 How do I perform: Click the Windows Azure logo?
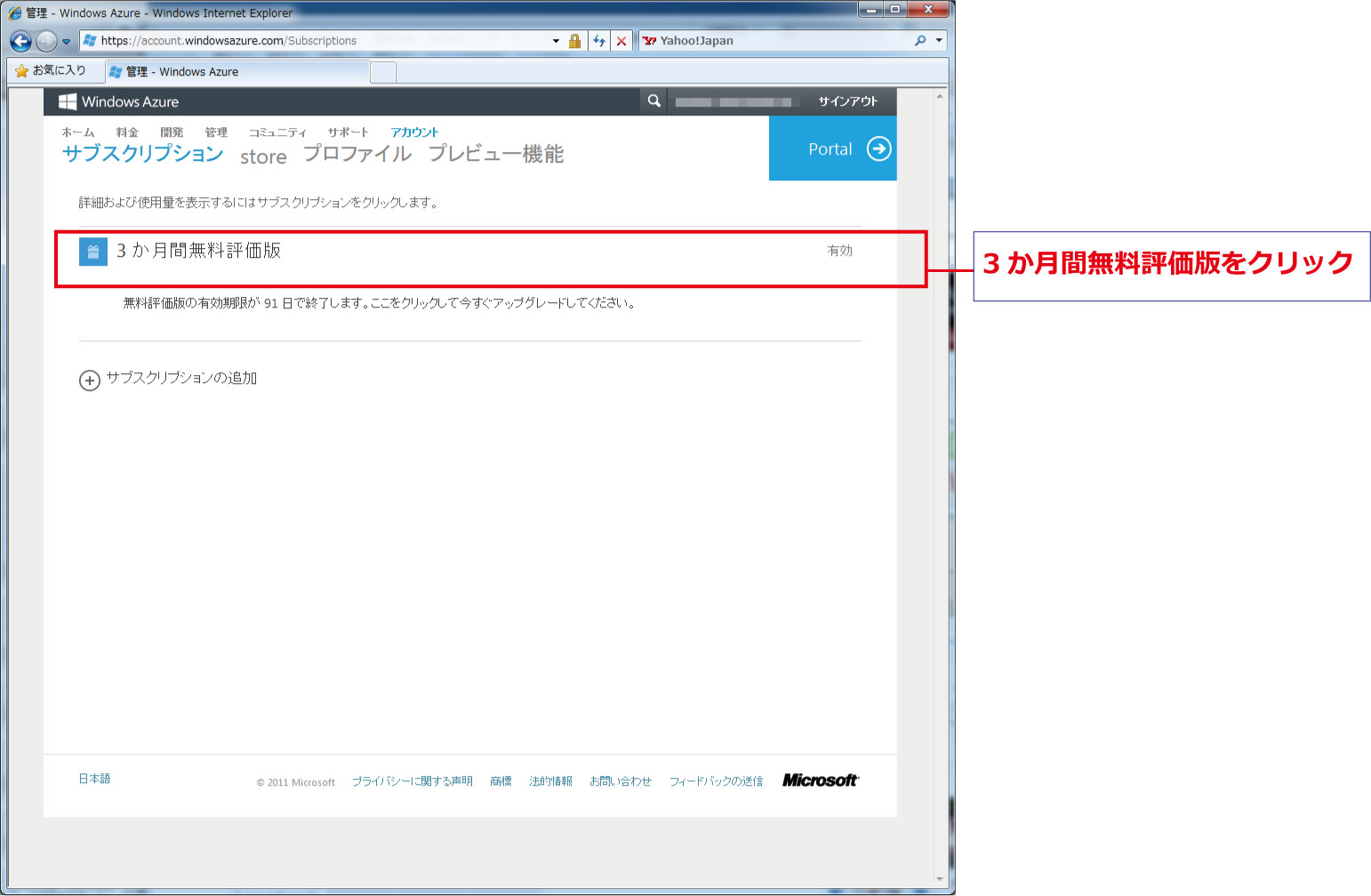[x=118, y=101]
